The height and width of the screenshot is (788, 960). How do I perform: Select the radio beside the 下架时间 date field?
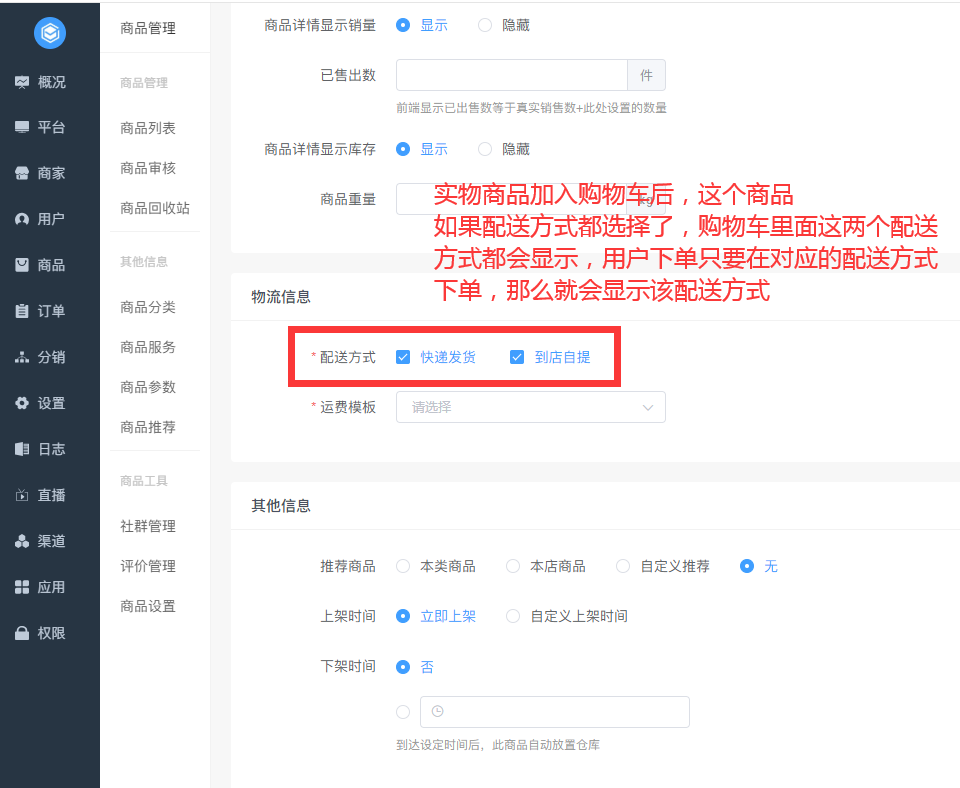click(403, 711)
